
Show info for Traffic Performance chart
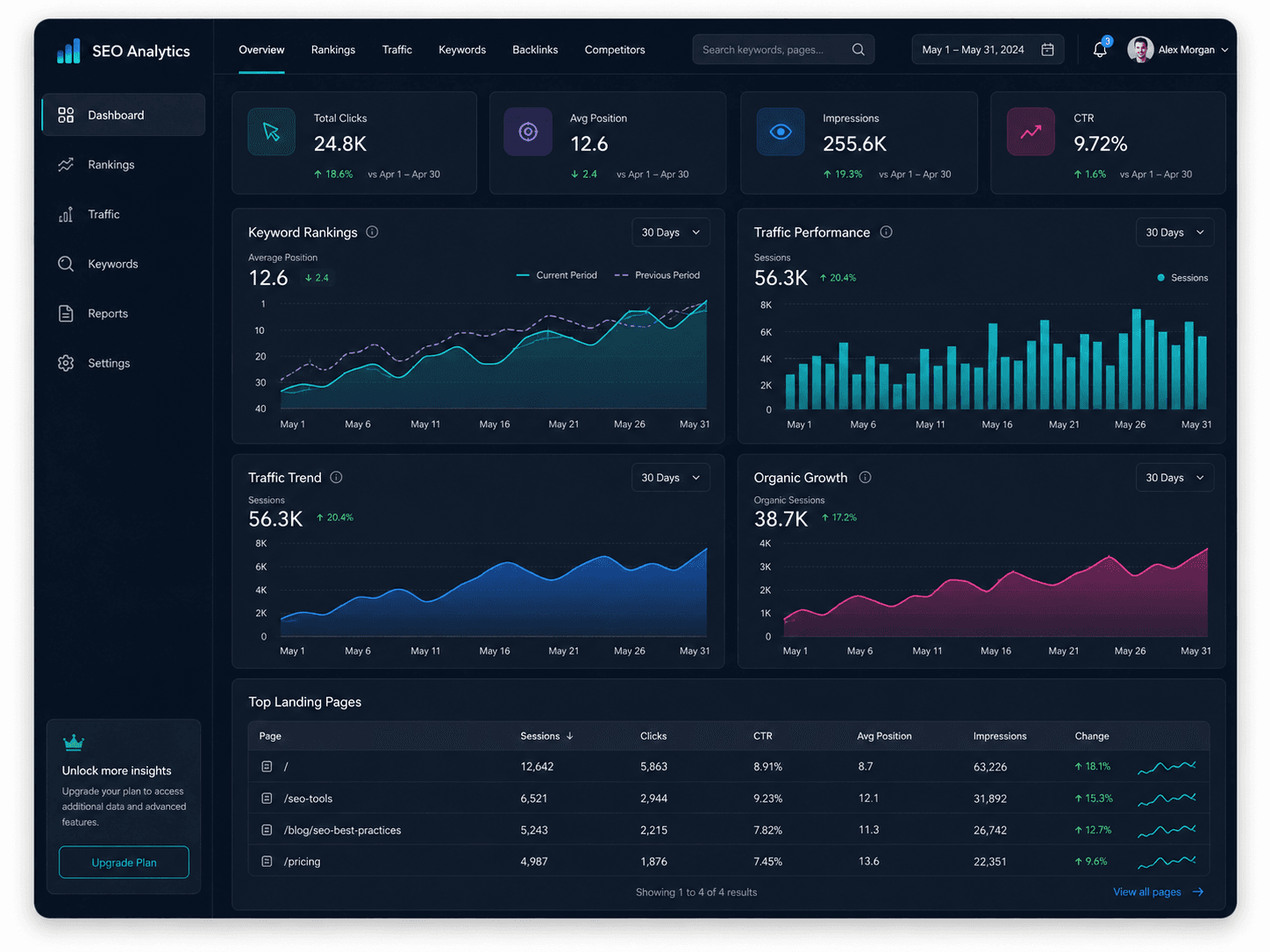point(886,232)
